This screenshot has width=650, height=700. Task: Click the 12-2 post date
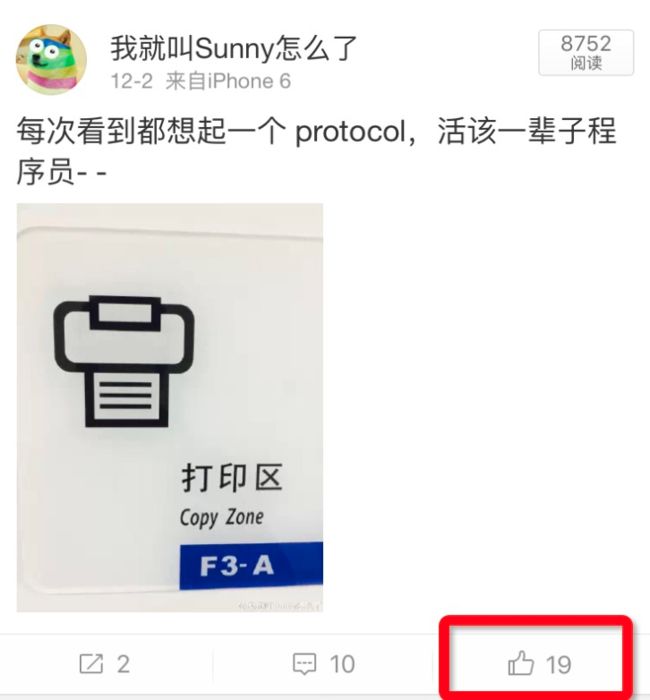tap(131, 81)
